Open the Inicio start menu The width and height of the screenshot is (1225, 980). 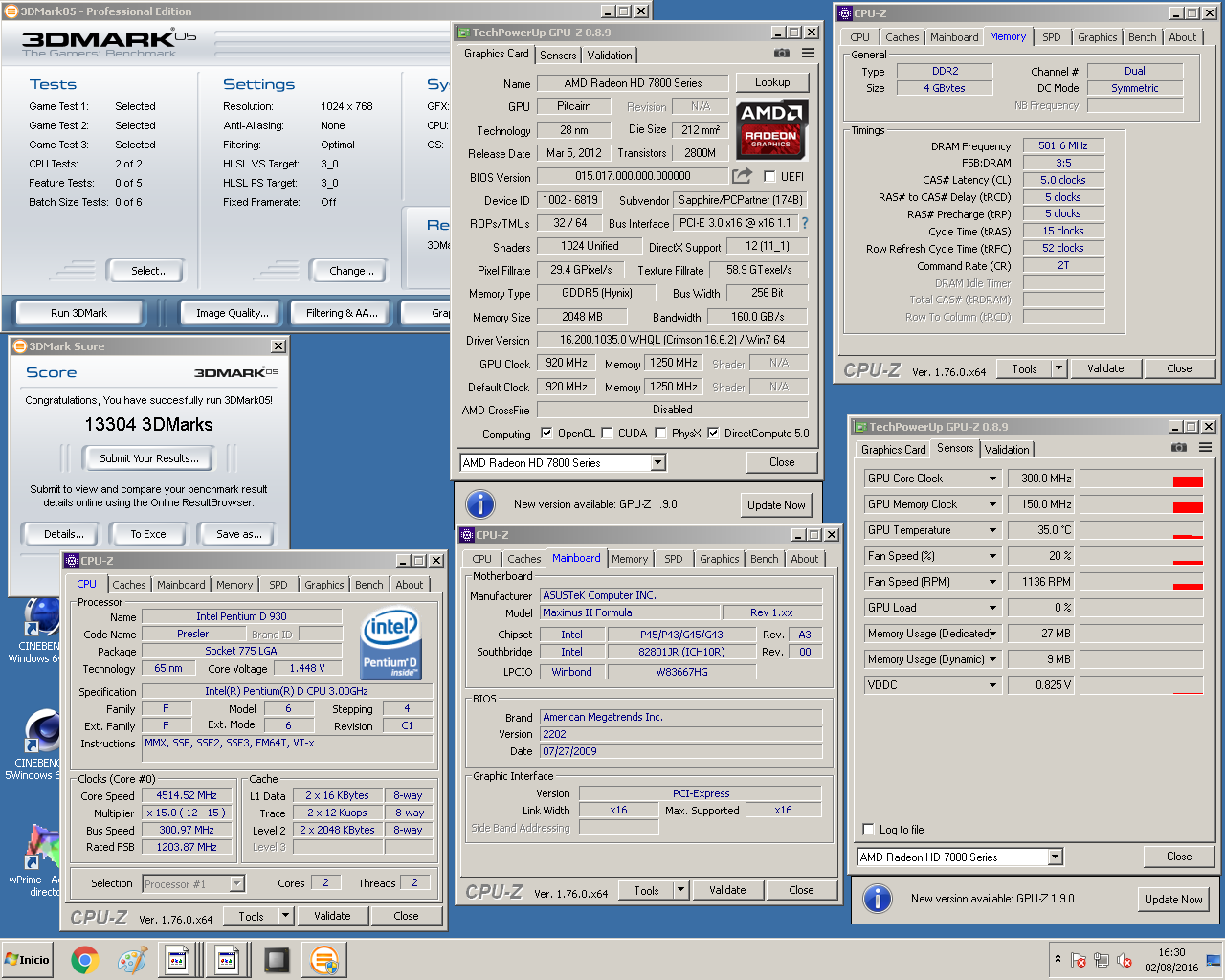(27, 959)
